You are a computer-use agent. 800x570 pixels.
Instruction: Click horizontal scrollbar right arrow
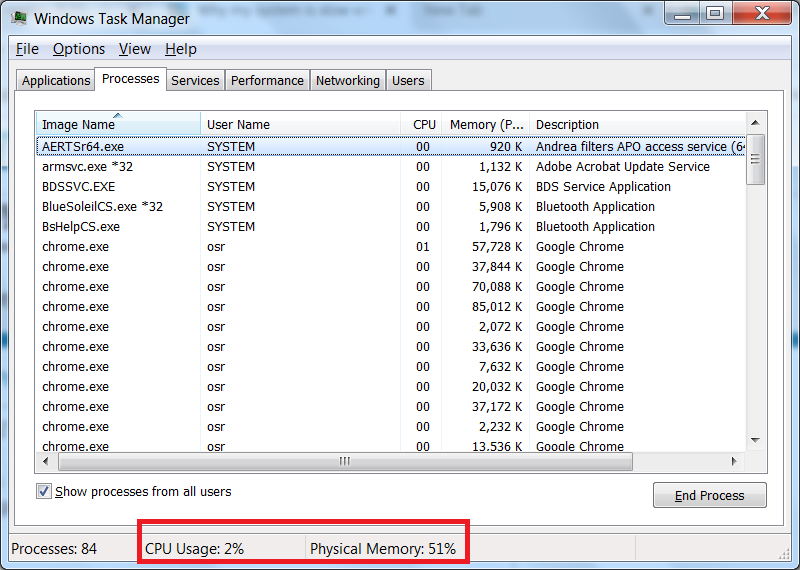[734, 461]
